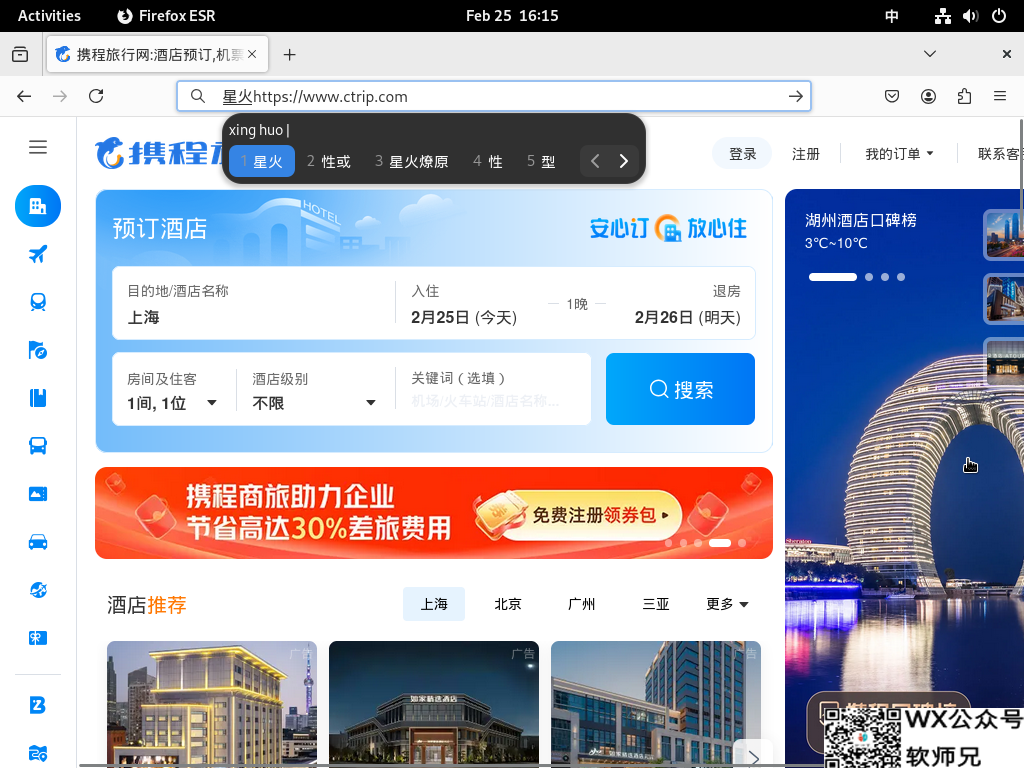Expand the My Orders dropdown

pyautogui.click(x=899, y=154)
